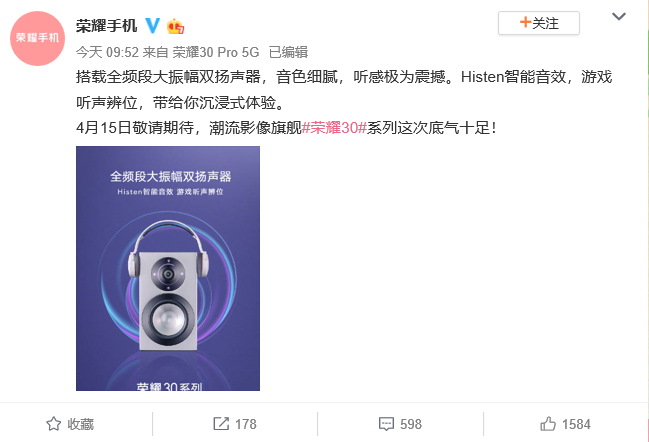Image resolution: width=649 pixels, height=442 pixels.
Task: Click the 598 comment count
Action: click(411, 424)
